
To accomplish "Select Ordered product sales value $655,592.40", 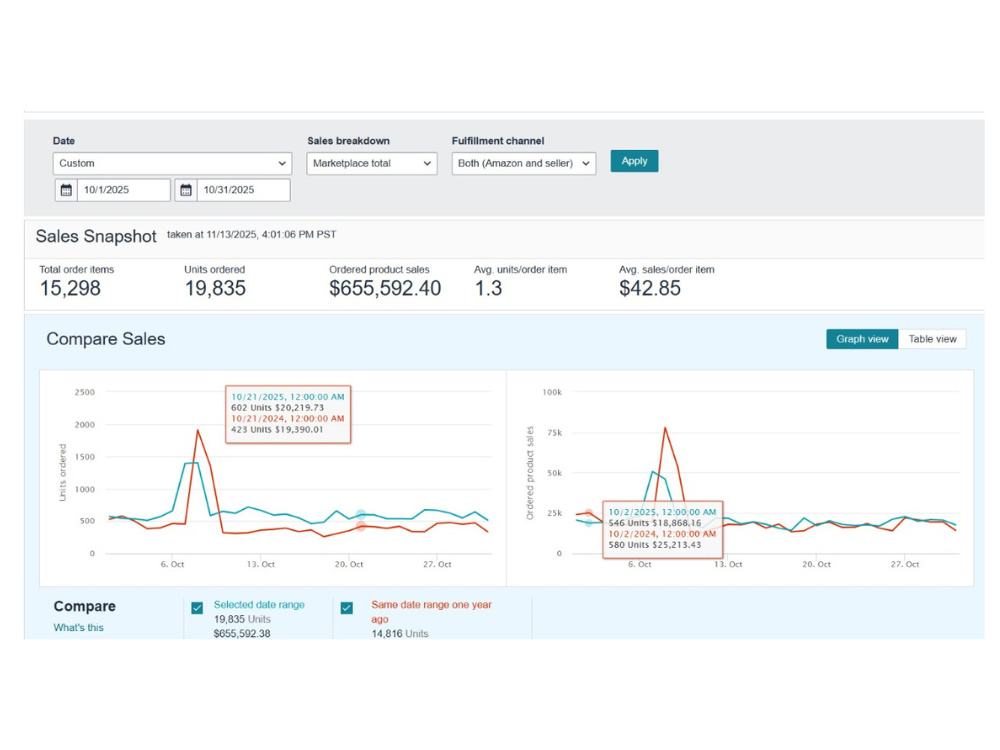I will (x=385, y=288).
